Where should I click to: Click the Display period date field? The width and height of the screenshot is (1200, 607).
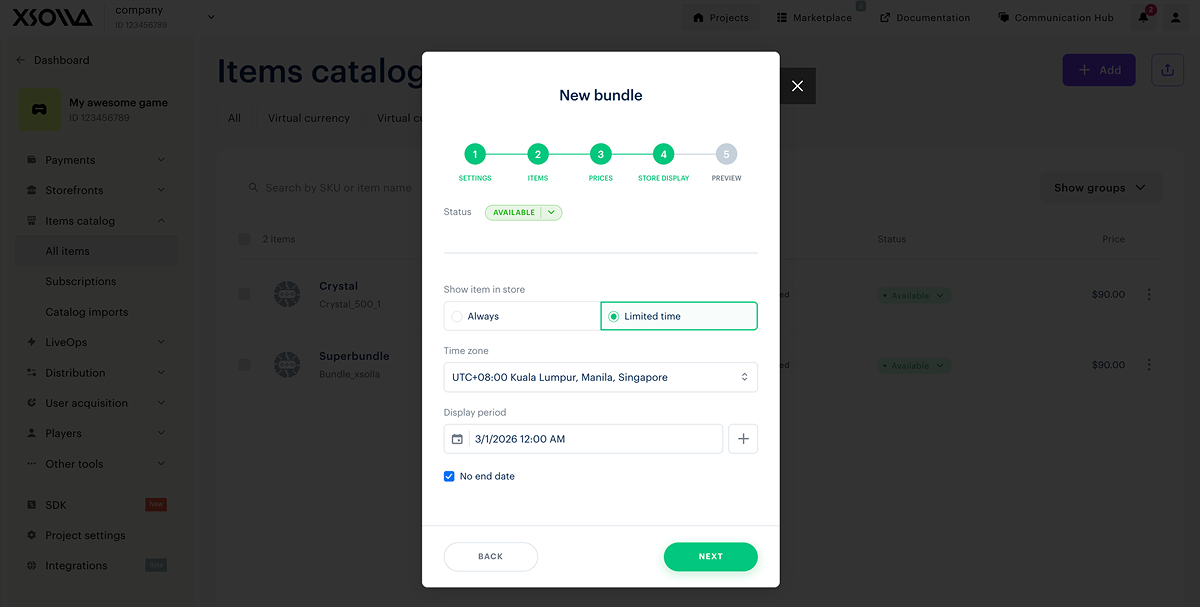(x=595, y=439)
